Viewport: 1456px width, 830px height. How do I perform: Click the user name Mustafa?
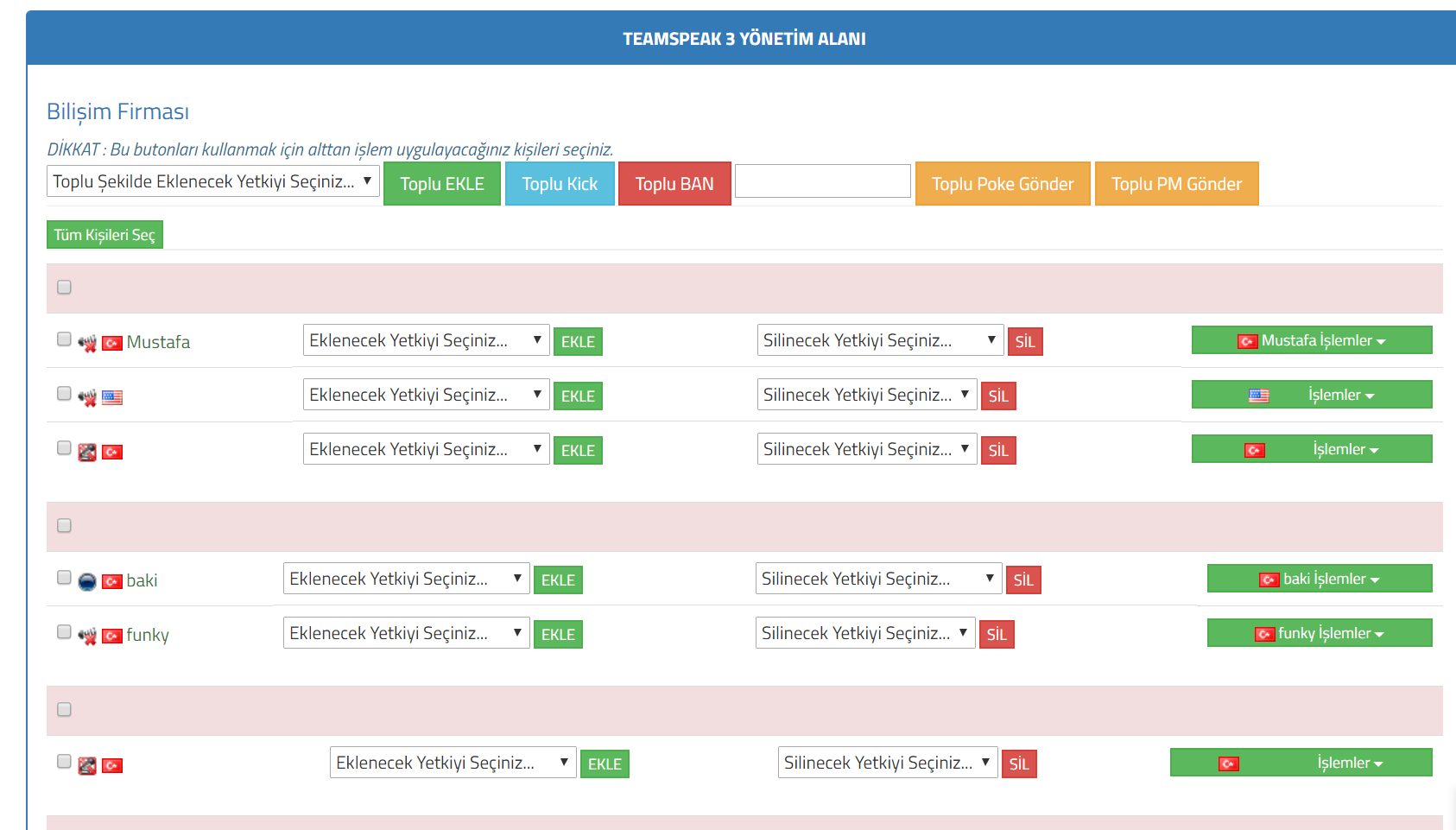pyautogui.click(x=158, y=342)
